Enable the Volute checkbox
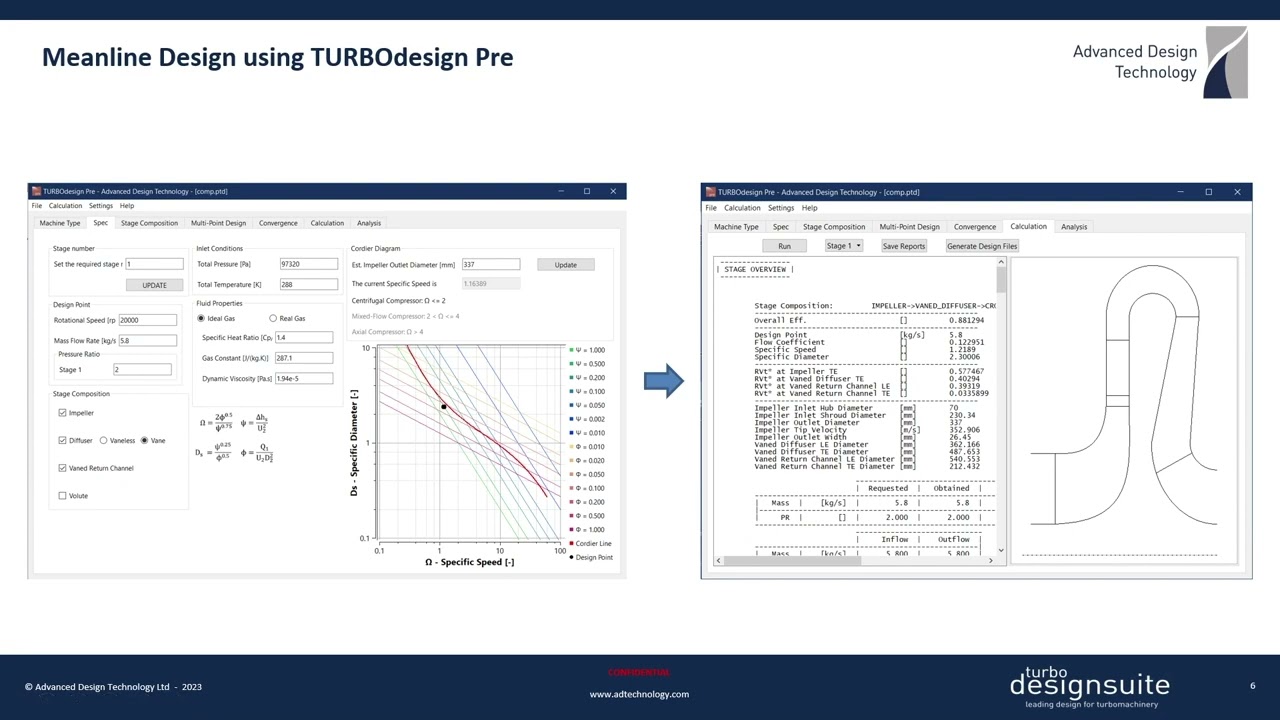This screenshot has height=720, width=1280. tap(62, 495)
